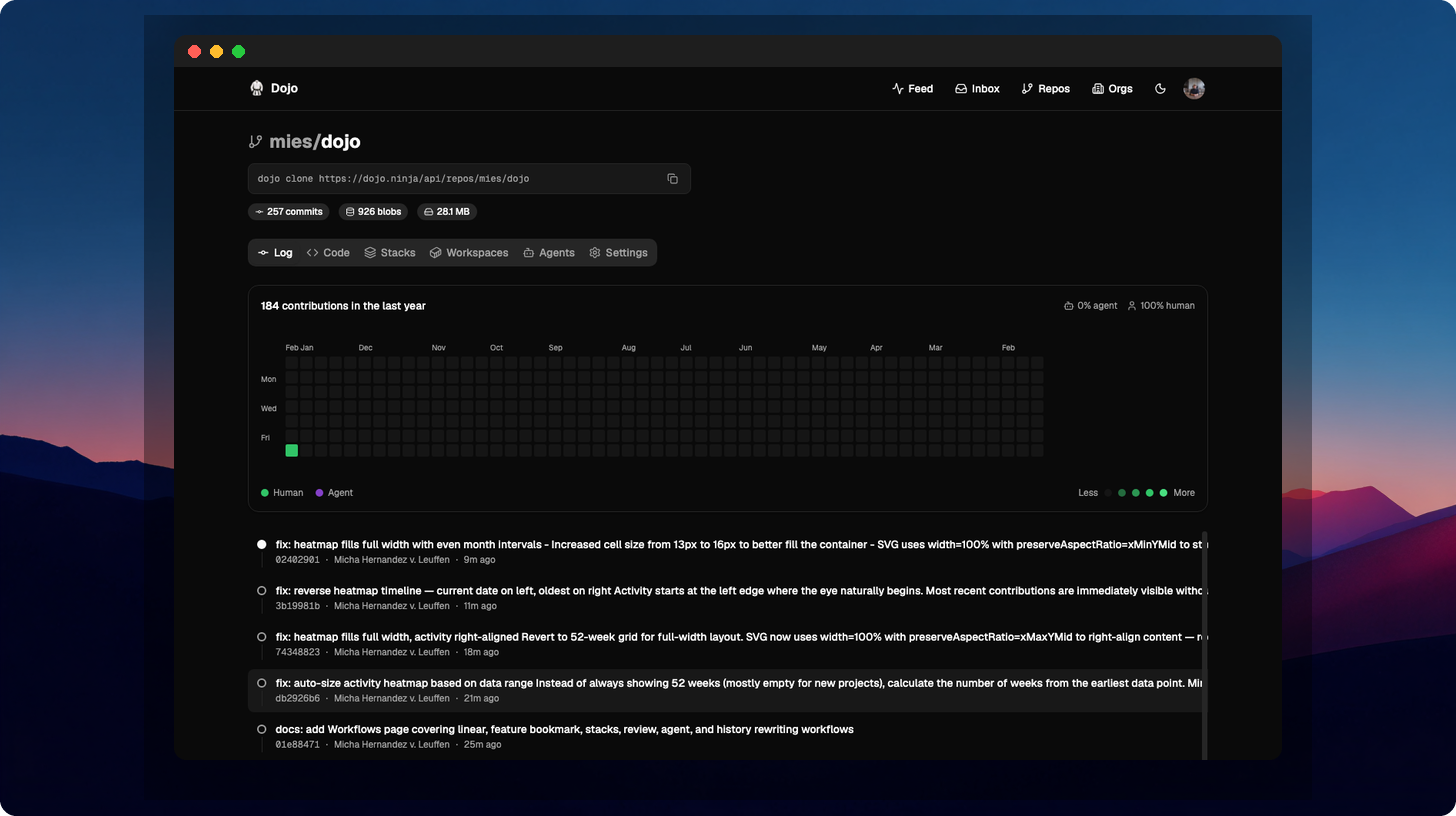Click the robot icon next to 0% agent

1069,306
